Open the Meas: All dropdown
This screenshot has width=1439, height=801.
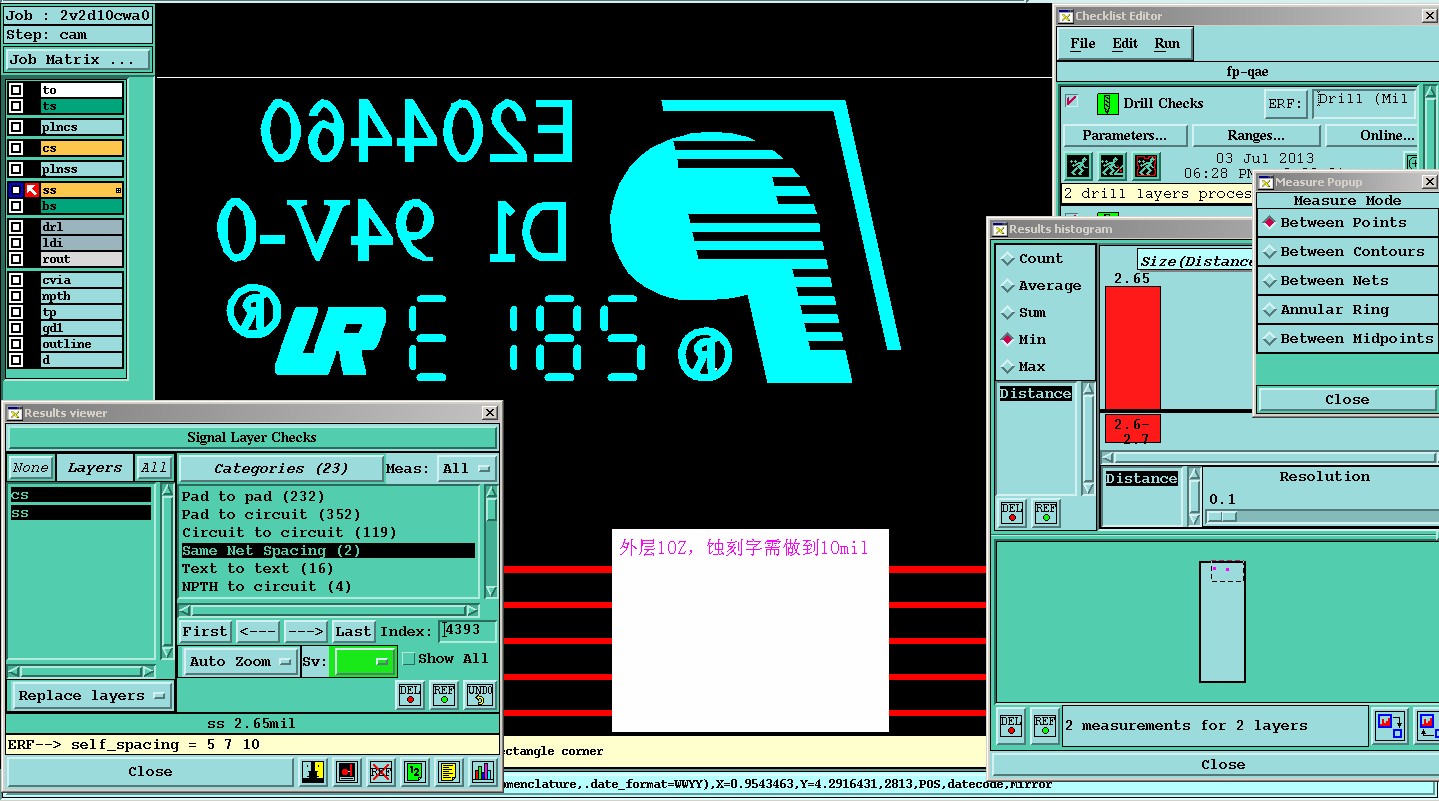click(468, 468)
